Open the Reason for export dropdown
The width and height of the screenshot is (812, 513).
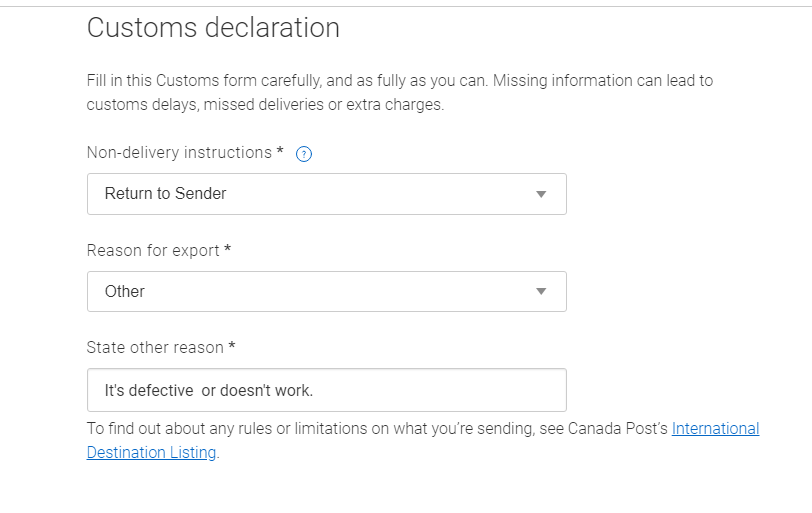tap(326, 291)
